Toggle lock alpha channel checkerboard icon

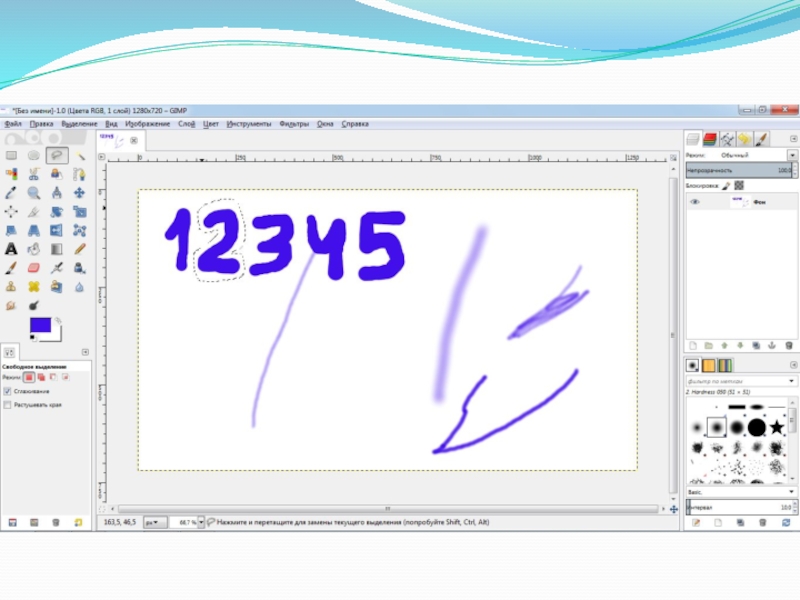(x=739, y=186)
